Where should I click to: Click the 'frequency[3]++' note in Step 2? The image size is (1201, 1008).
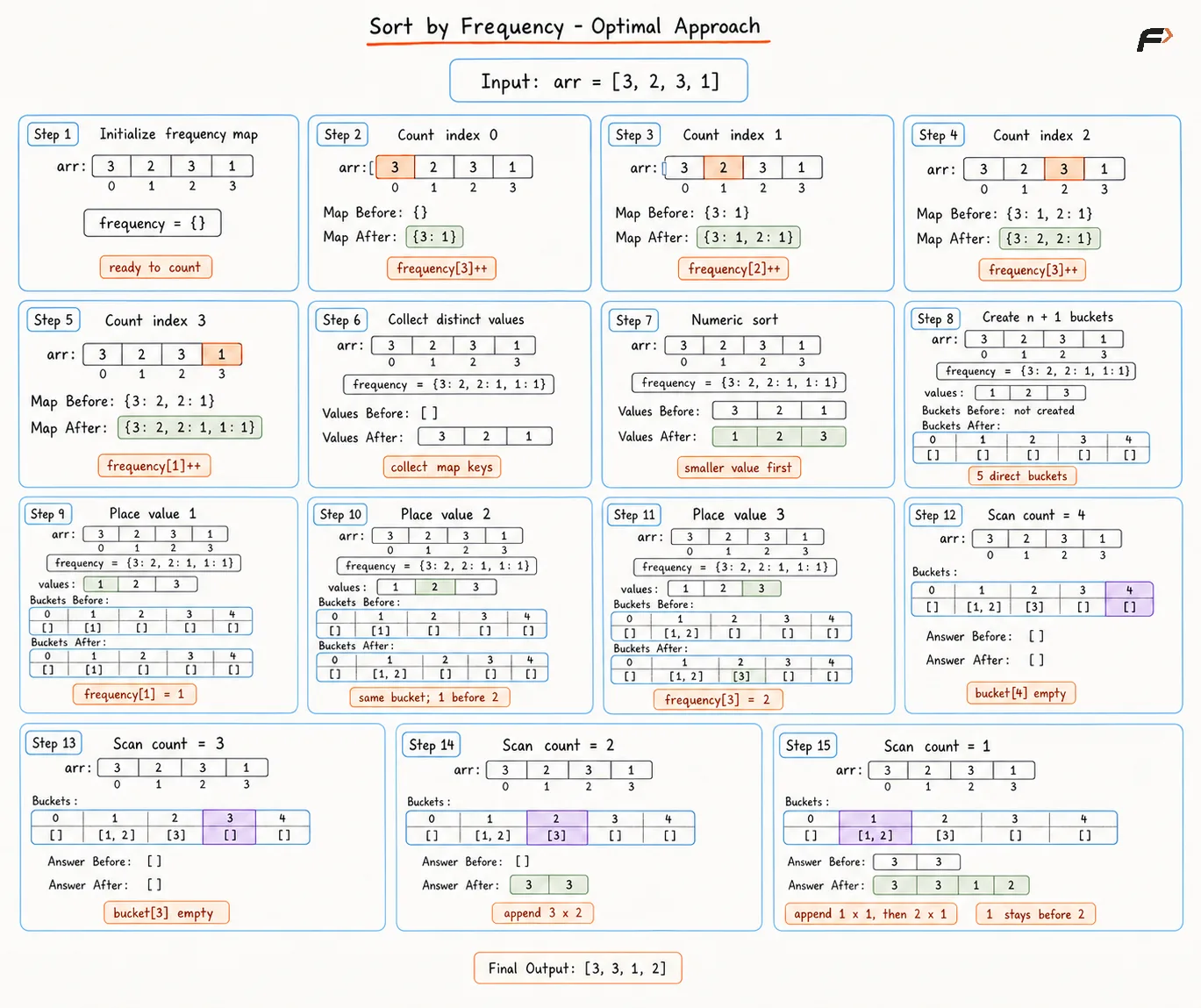coord(441,268)
